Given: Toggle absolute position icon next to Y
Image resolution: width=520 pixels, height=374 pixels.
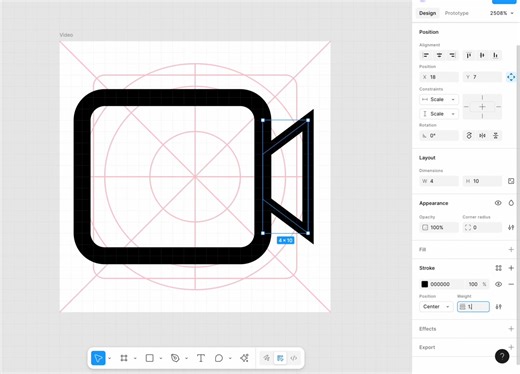Looking at the screenshot, I should pyautogui.click(x=511, y=77).
